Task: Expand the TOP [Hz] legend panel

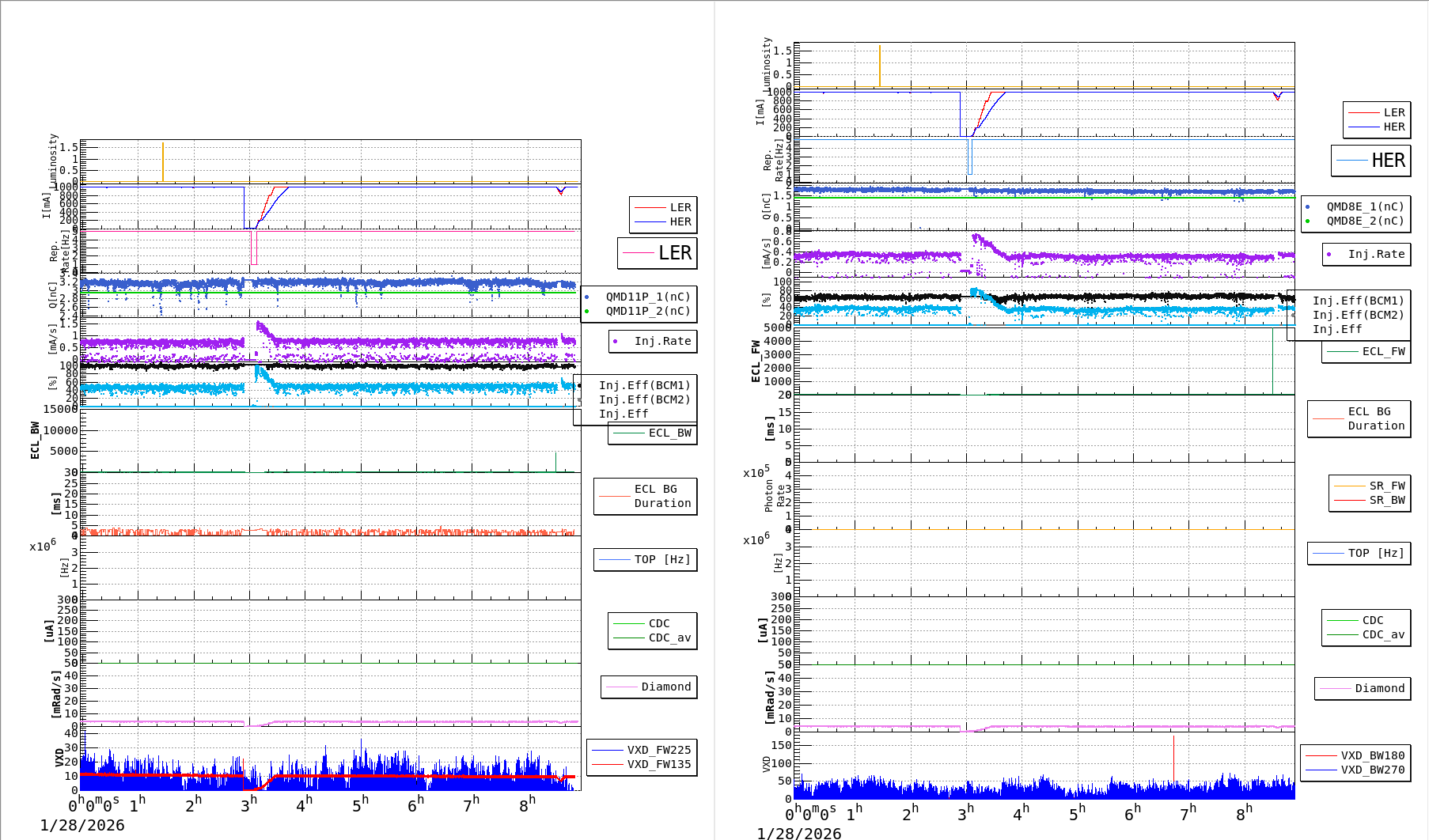Action: (x=645, y=559)
